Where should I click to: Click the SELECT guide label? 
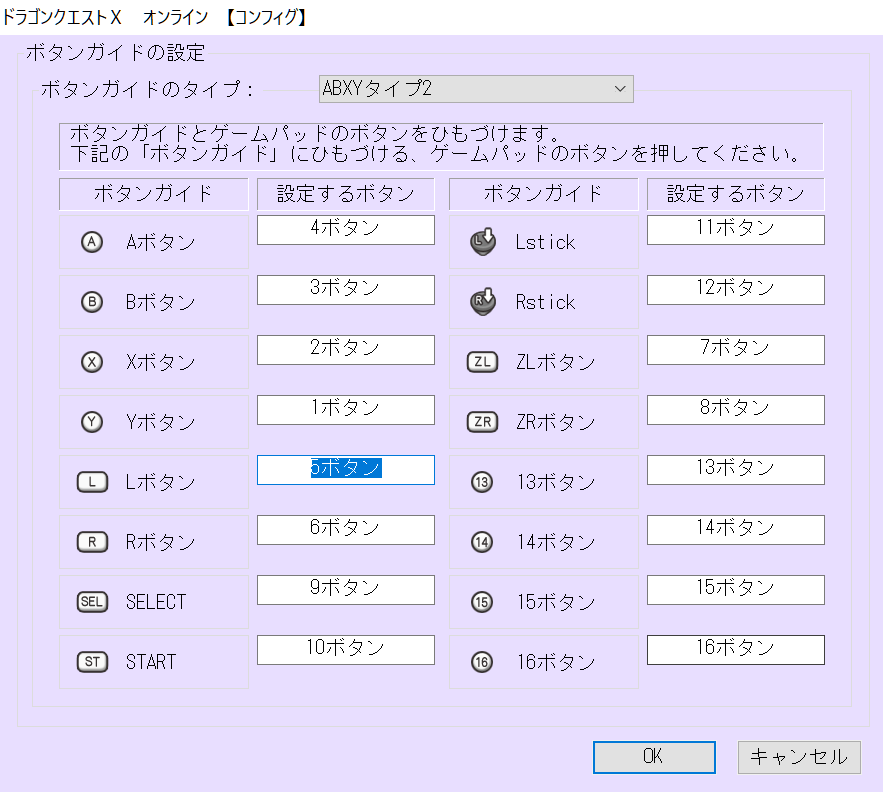click(156, 602)
